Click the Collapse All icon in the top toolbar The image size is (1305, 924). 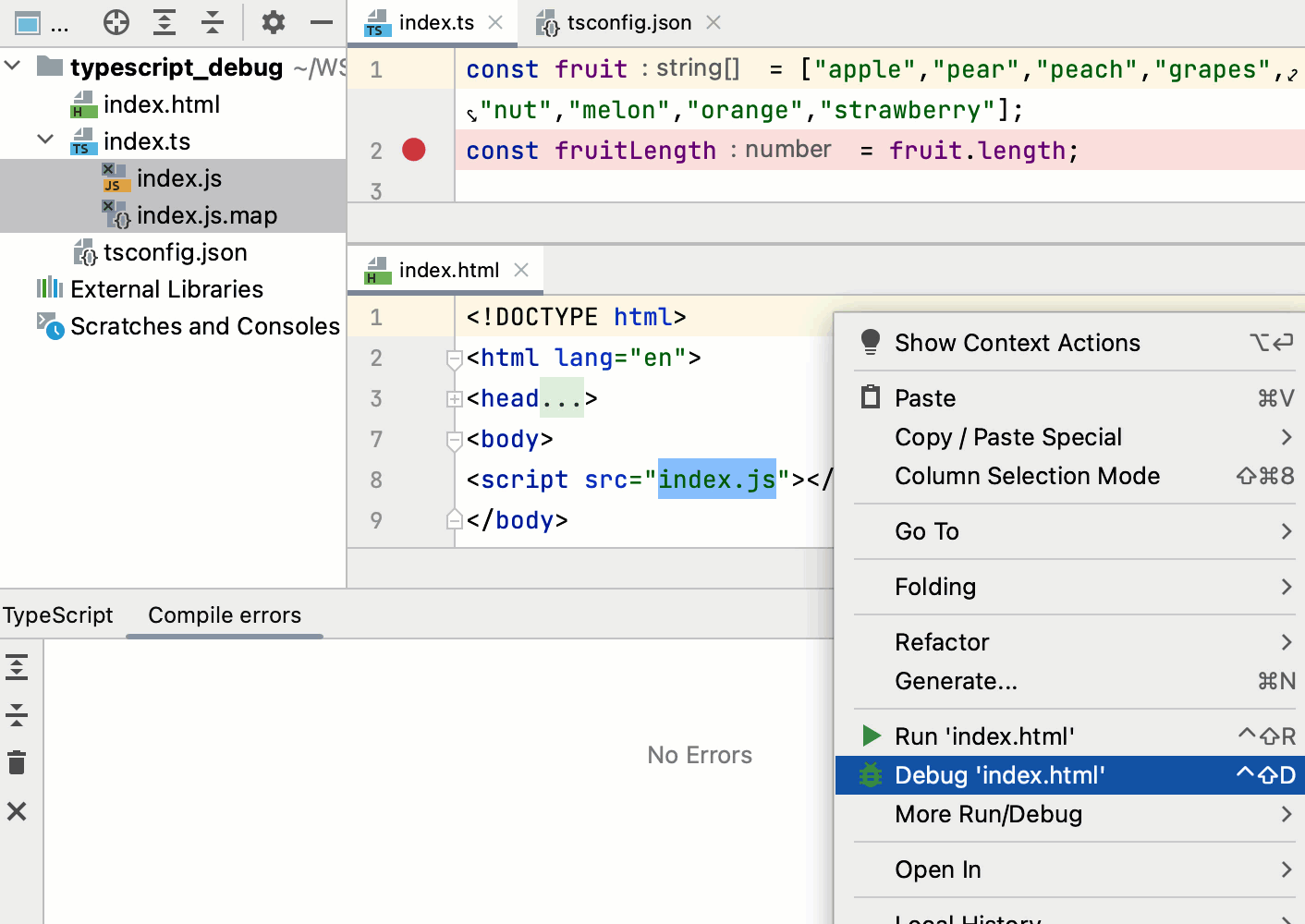click(x=213, y=23)
